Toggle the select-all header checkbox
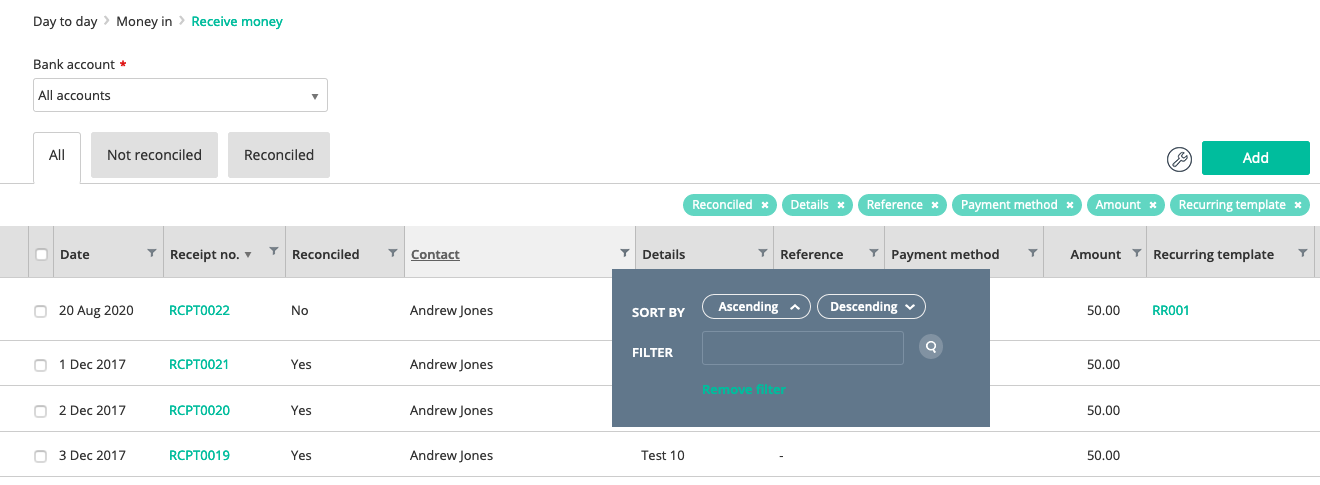This screenshot has width=1320, height=485. (x=41, y=254)
